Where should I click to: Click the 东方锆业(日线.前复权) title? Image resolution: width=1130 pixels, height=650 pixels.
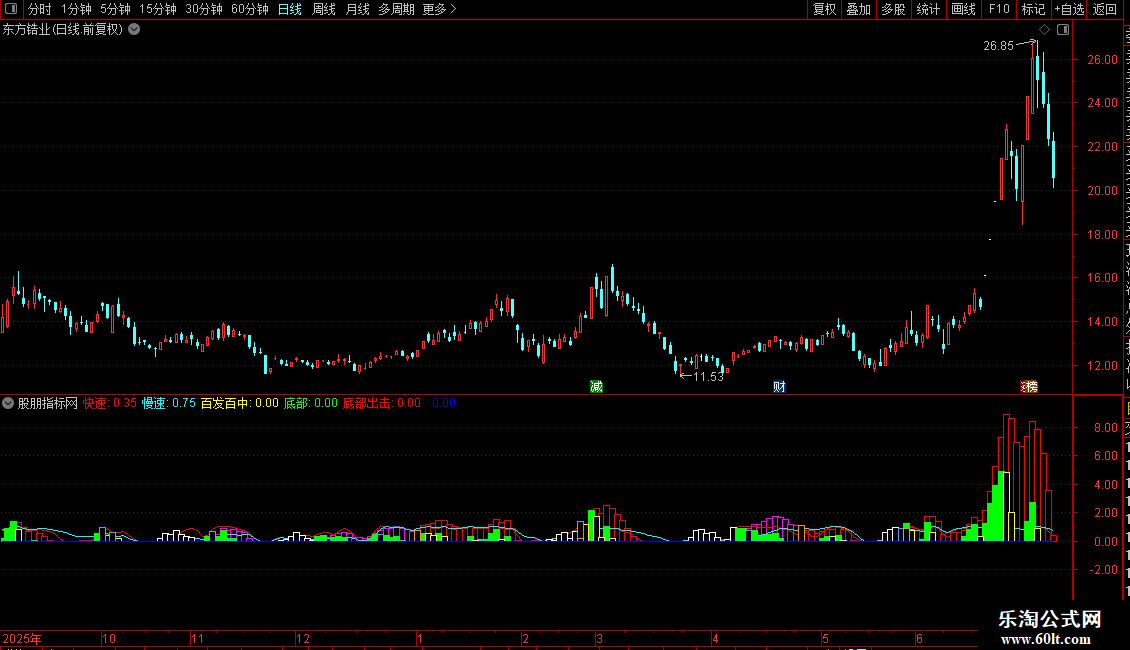[63, 30]
